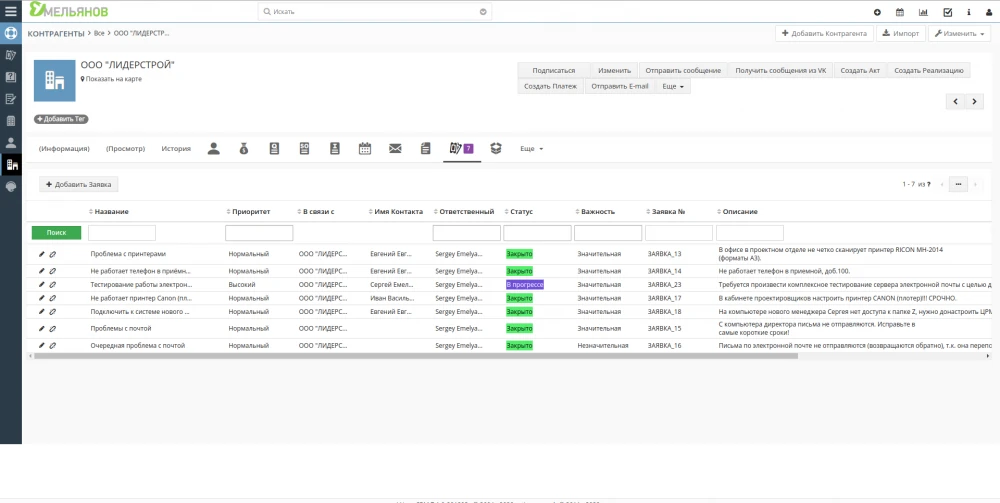Click the pagination ellipsis button
Viewport: 1000px width, 503px height.
(x=959, y=184)
